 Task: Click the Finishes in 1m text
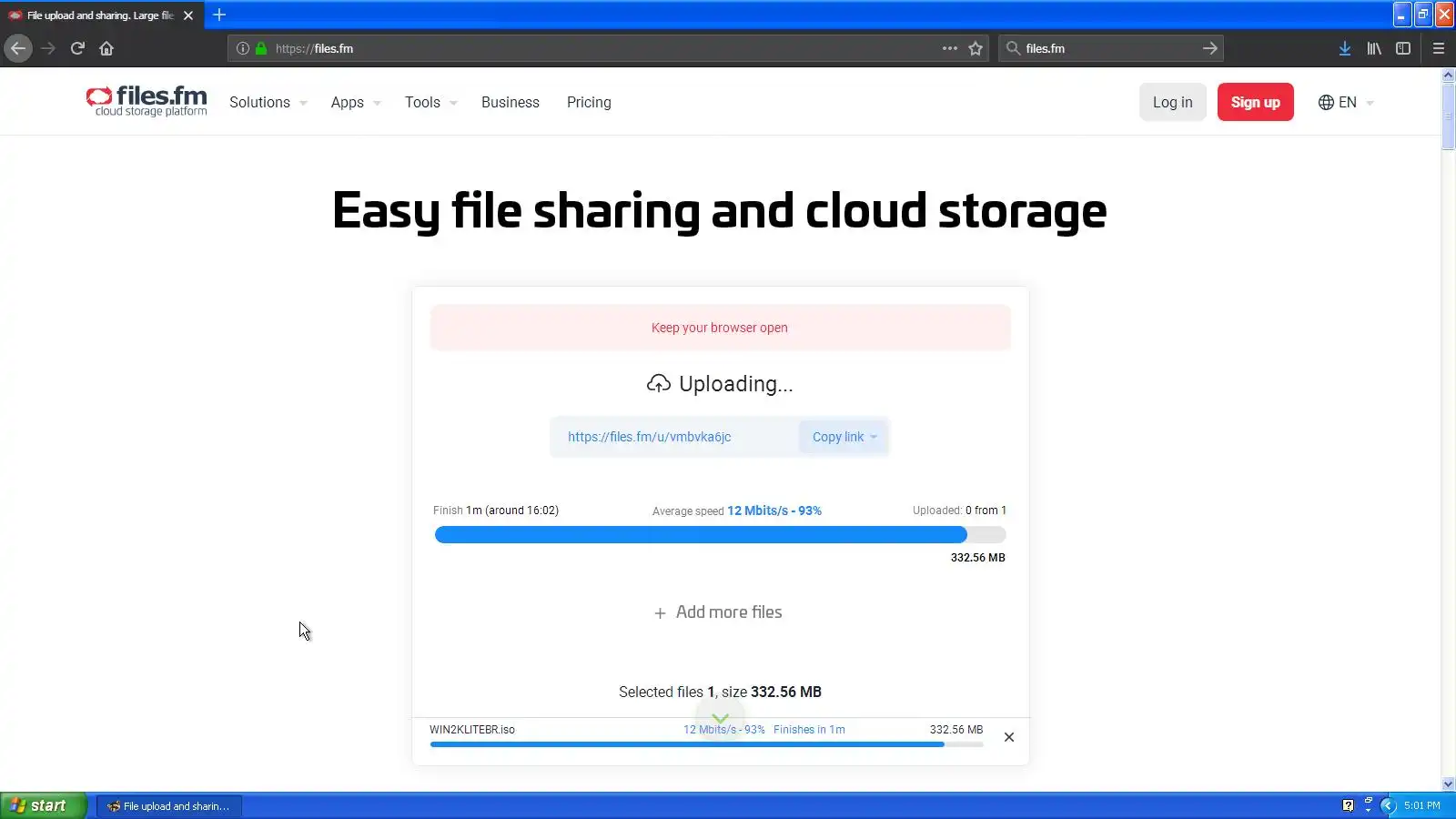[809, 730]
